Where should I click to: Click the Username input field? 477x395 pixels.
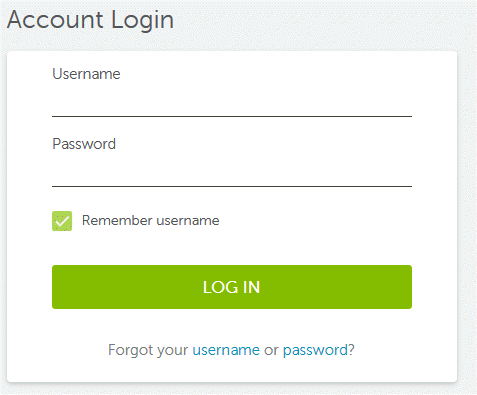(232, 101)
